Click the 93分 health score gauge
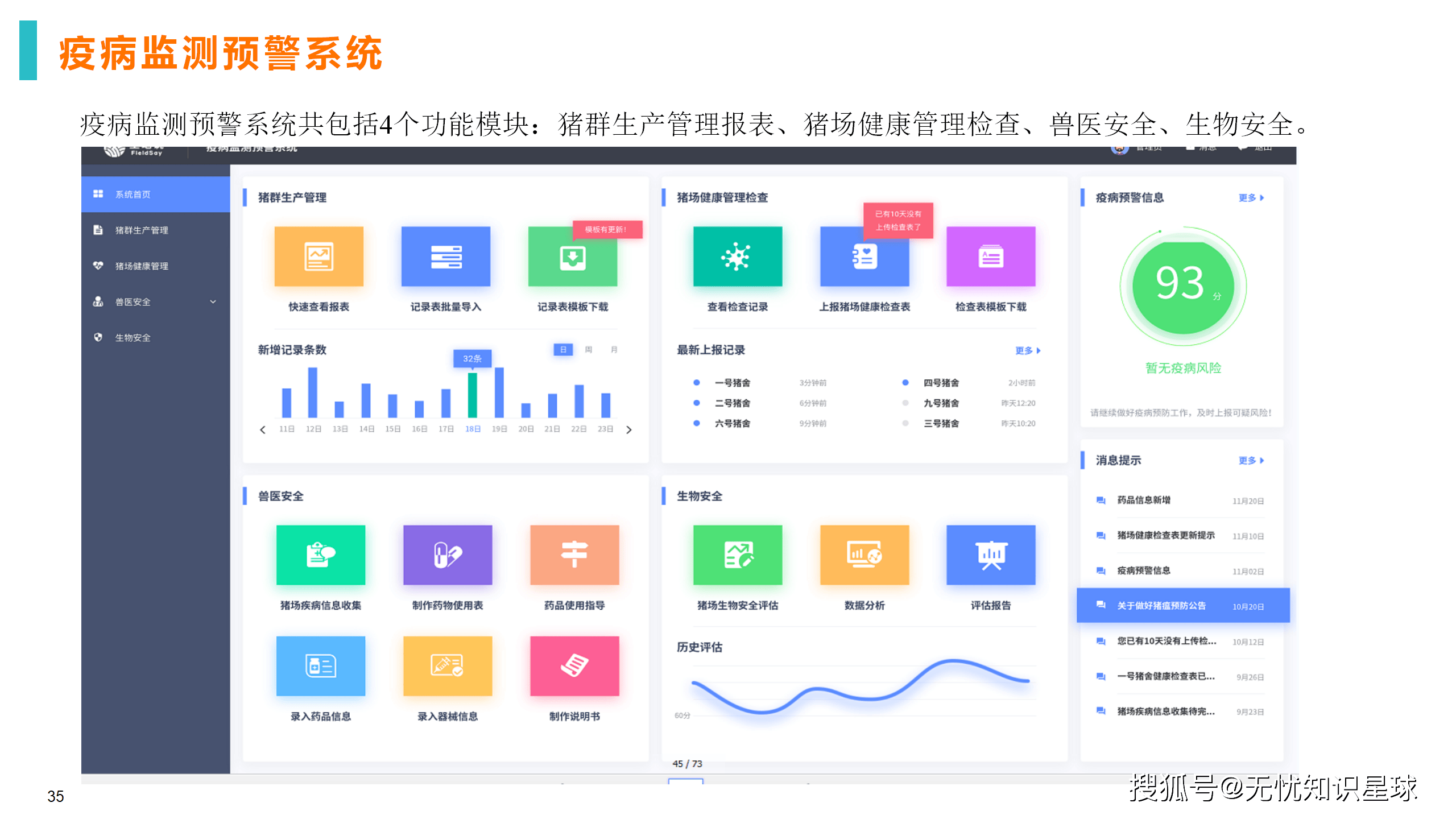1456x819 pixels. point(1183,287)
